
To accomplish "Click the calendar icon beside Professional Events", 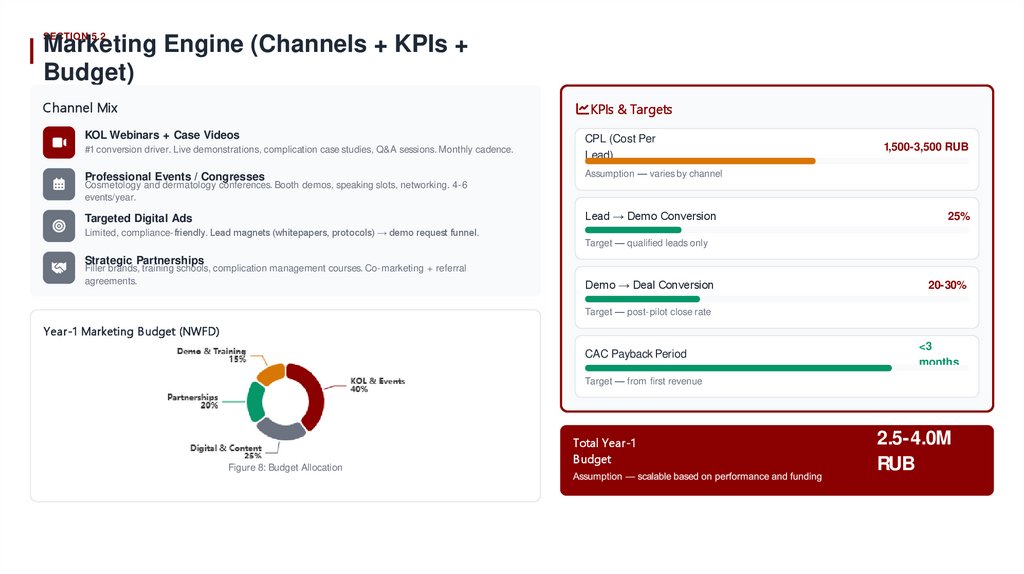I will (x=59, y=184).
